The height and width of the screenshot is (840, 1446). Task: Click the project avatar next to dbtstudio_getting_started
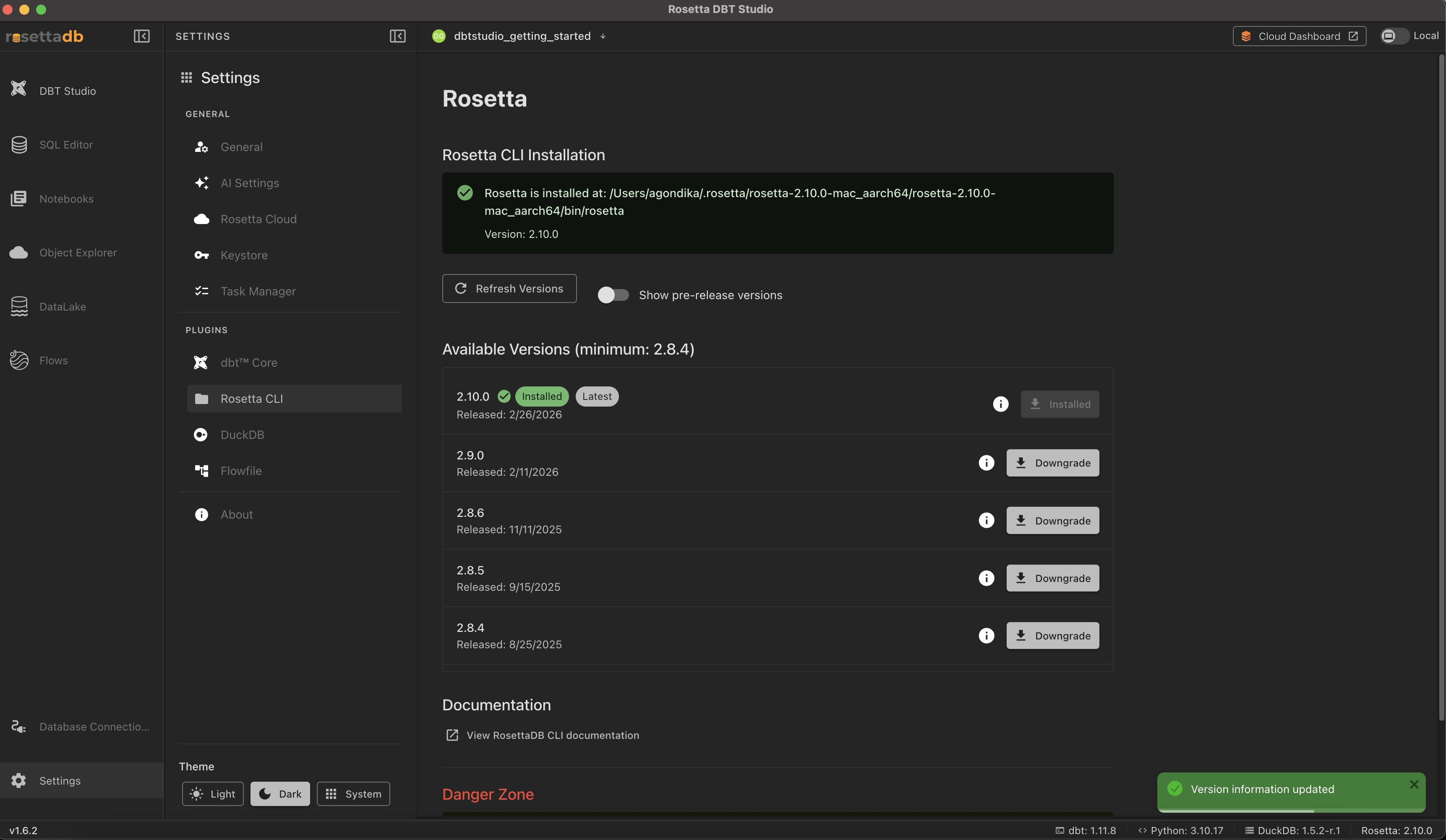(x=439, y=36)
